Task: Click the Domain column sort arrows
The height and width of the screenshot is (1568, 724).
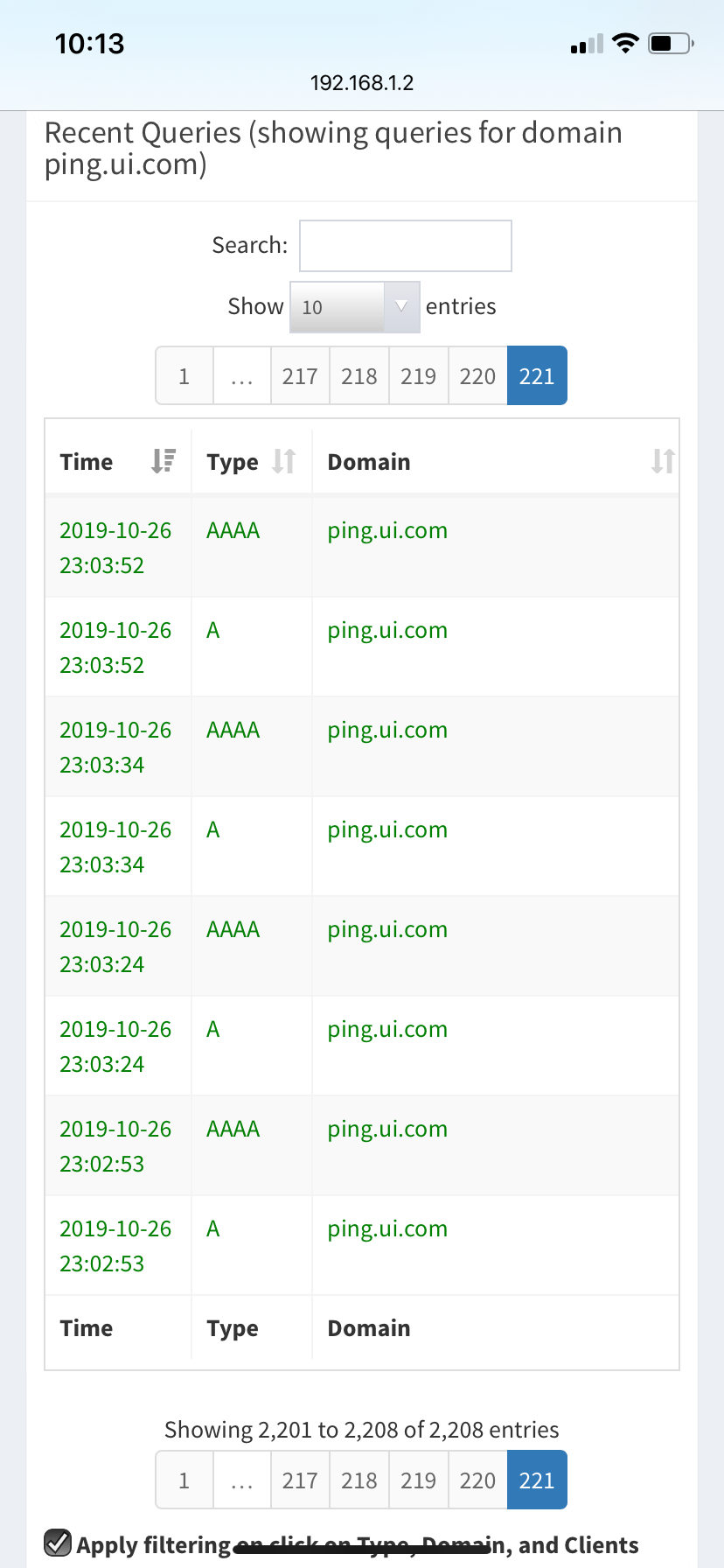Action: tap(662, 461)
